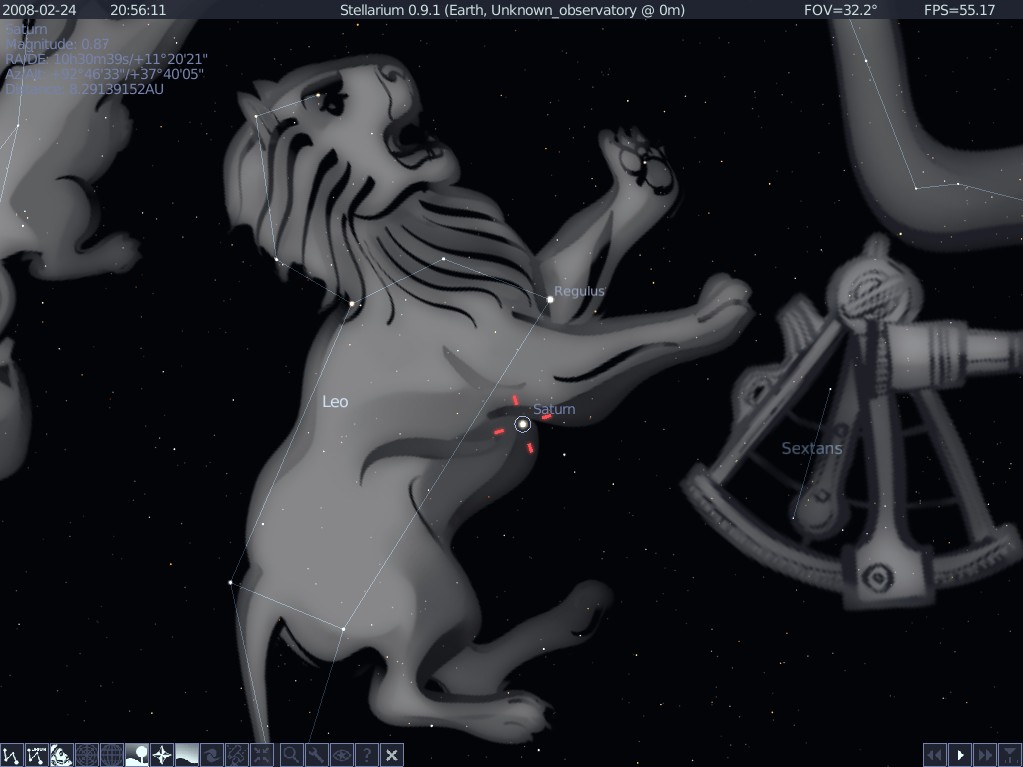Set time to real-time play speed

tap(960, 755)
